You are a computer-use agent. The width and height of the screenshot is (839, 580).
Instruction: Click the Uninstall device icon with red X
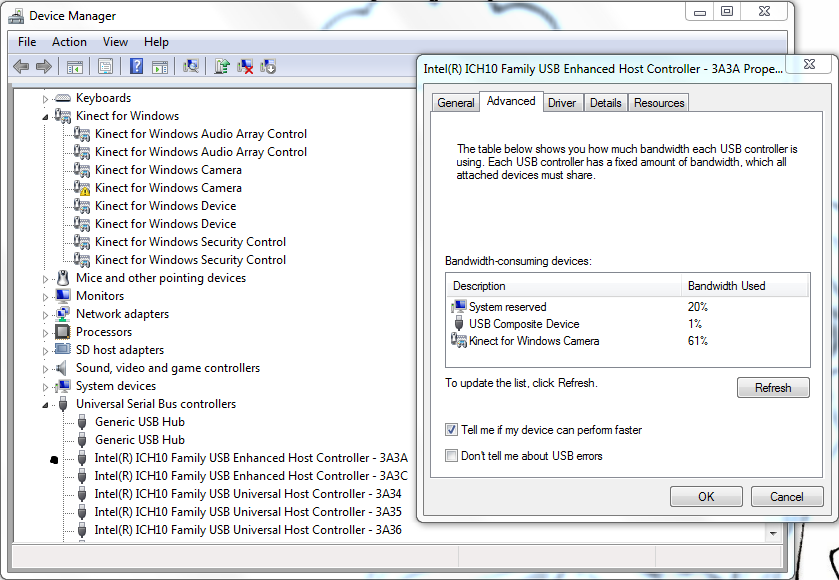(x=245, y=66)
